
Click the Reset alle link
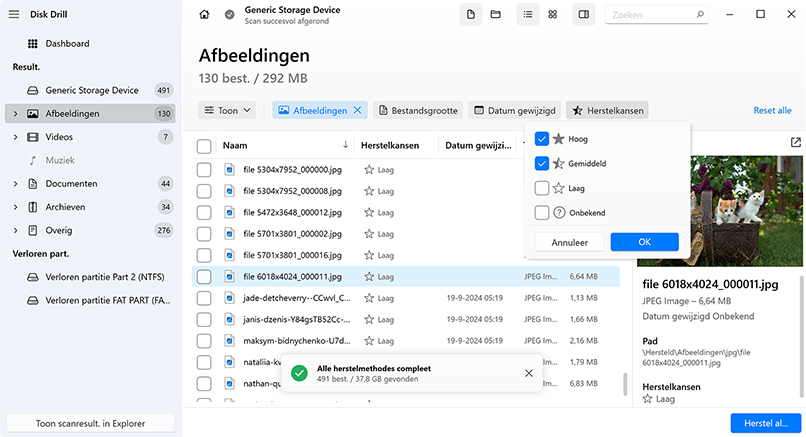point(772,110)
